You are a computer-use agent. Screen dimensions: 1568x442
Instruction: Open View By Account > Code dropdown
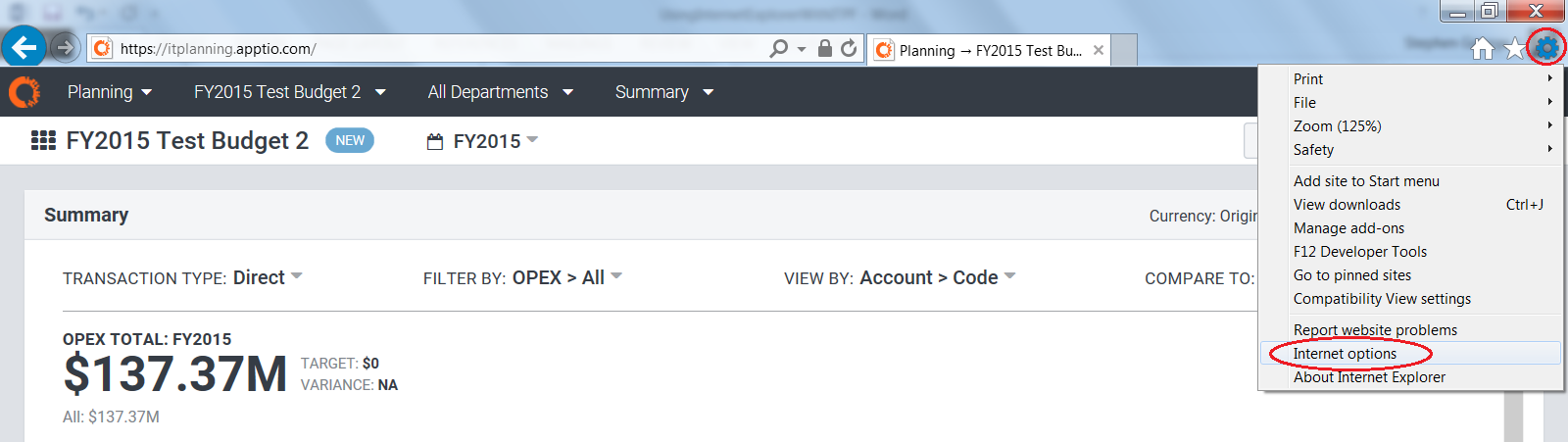click(x=937, y=277)
